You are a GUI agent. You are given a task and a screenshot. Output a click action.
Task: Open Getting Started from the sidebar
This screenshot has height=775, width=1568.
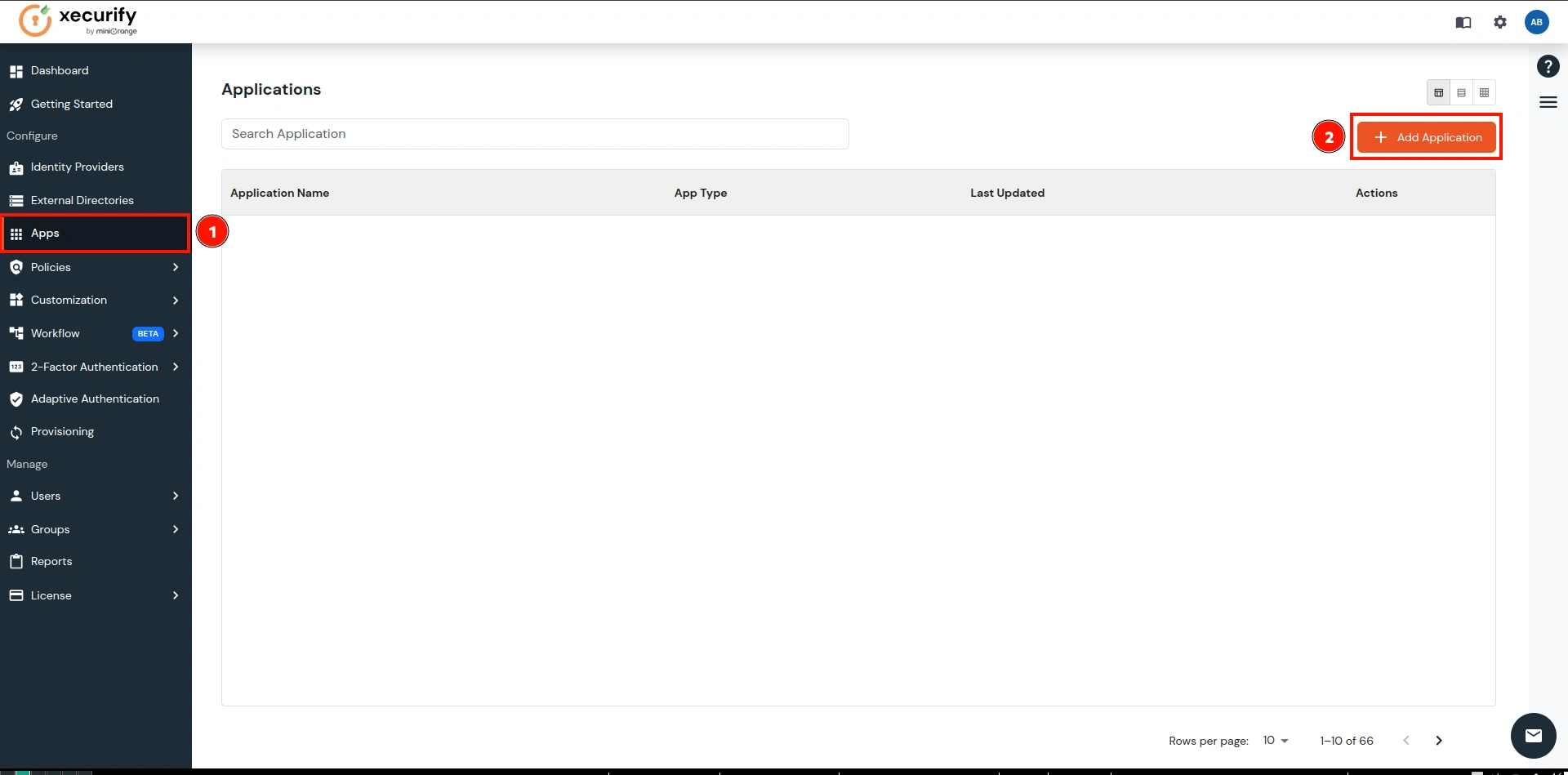coord(71,104)
